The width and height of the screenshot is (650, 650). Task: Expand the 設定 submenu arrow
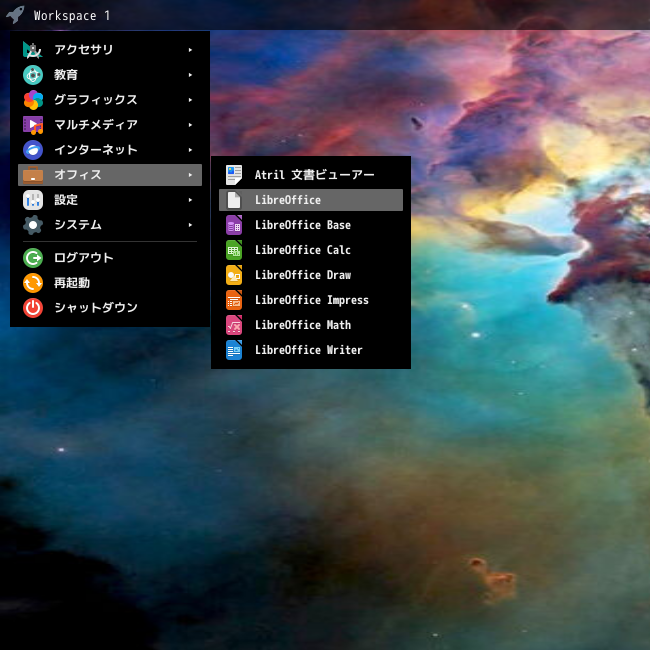(x=190, y=200)
